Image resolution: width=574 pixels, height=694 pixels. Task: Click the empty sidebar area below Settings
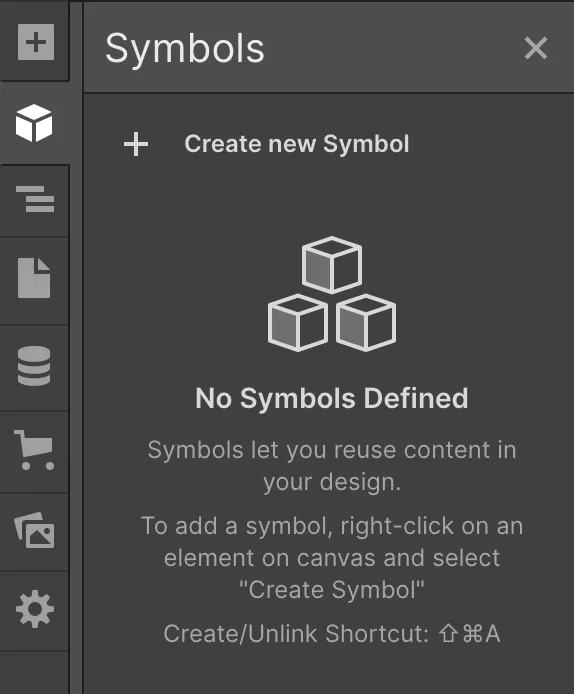tap(34, 673)
